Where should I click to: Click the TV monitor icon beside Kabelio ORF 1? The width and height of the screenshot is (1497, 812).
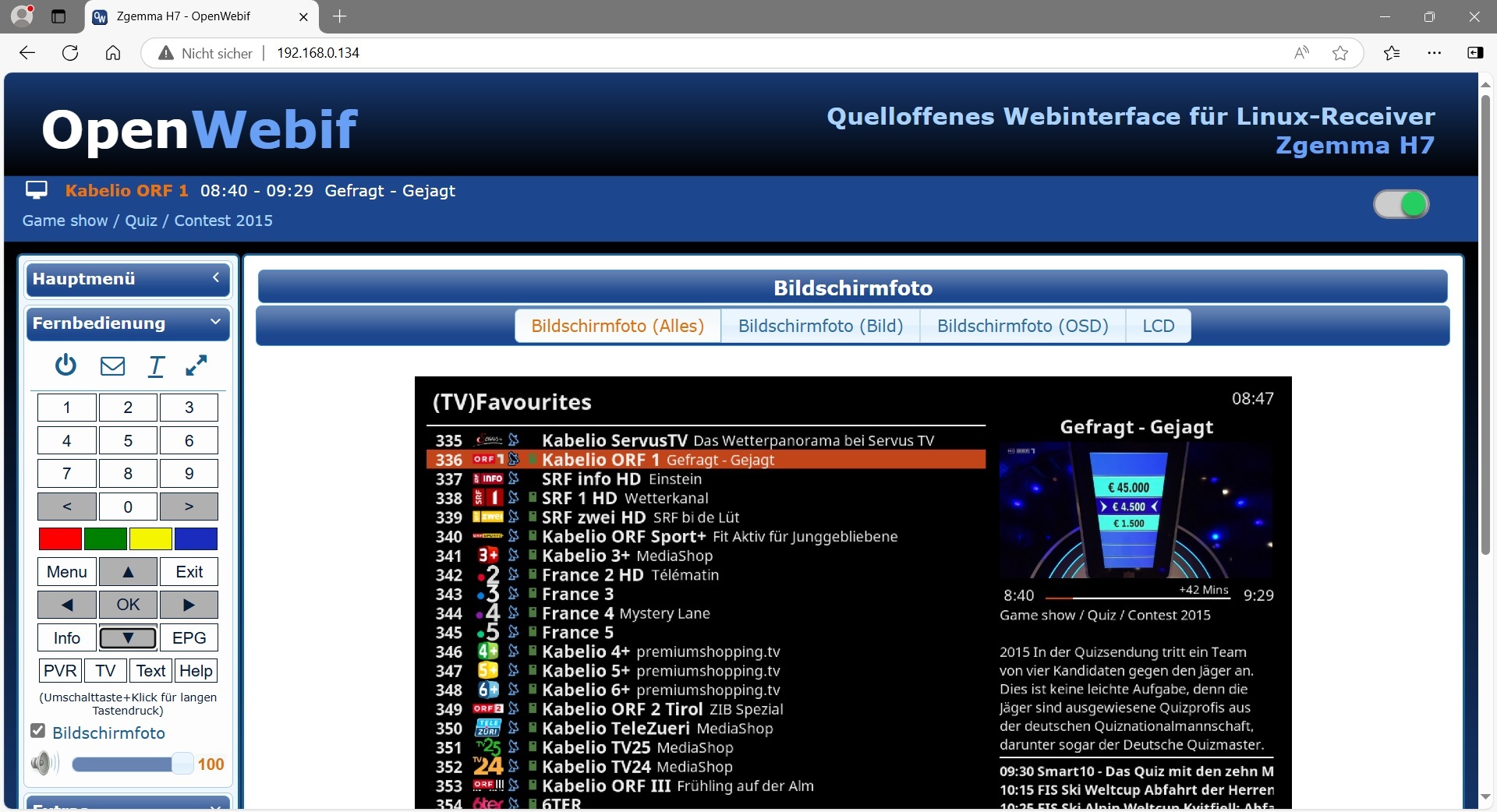(37, 190)
